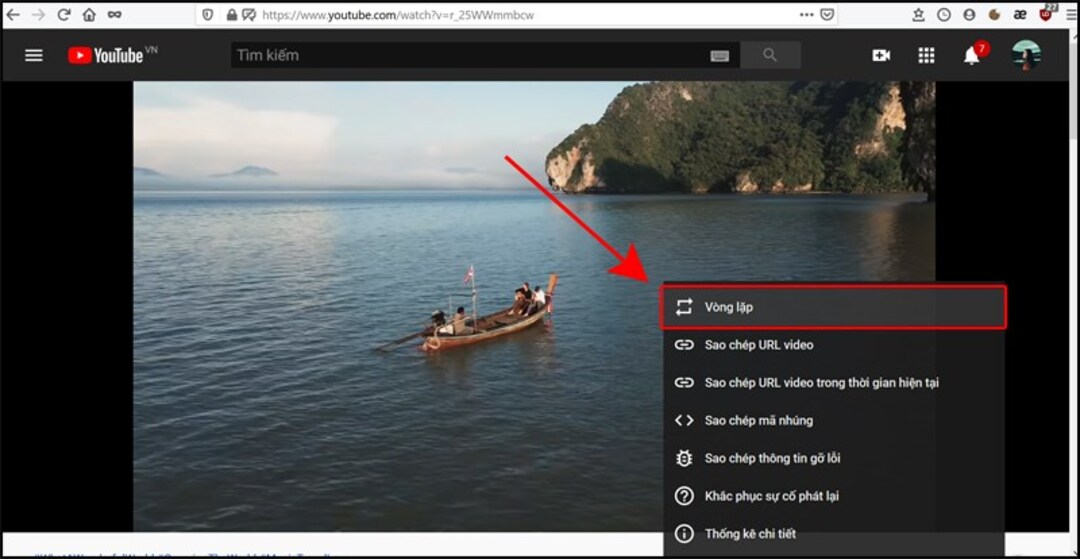Open the YouTube hamburger guide menu
This screenshot has width=1080, height=559.
34,55
